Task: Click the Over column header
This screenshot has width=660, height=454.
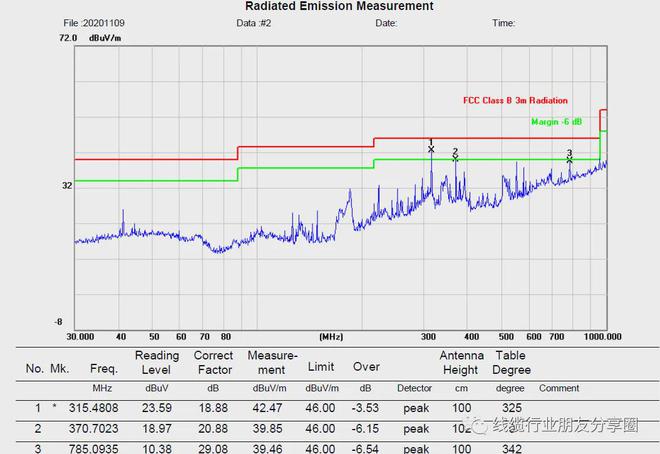Action: [366, 369]
